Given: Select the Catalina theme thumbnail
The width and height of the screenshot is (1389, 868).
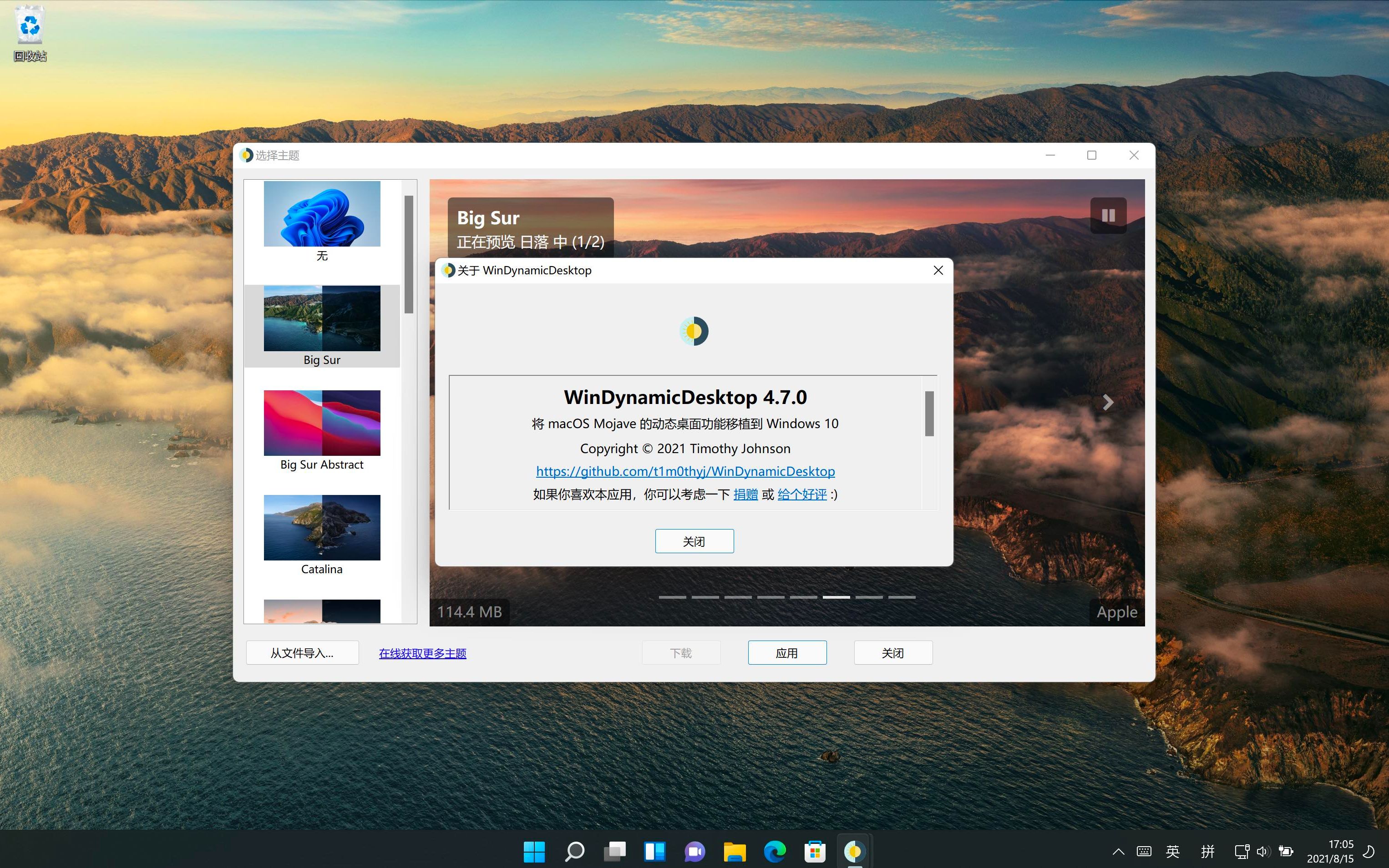Looking at the screenshot, I should coord(322,527).
